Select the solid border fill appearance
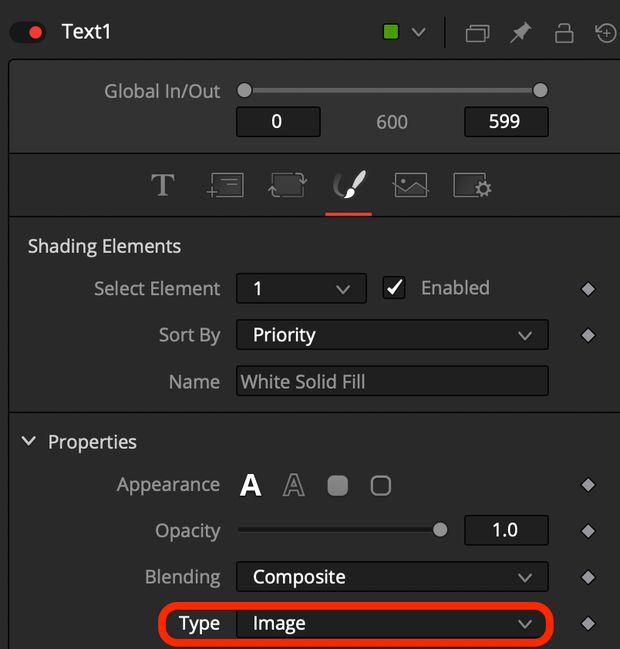 tap(337, 486)
